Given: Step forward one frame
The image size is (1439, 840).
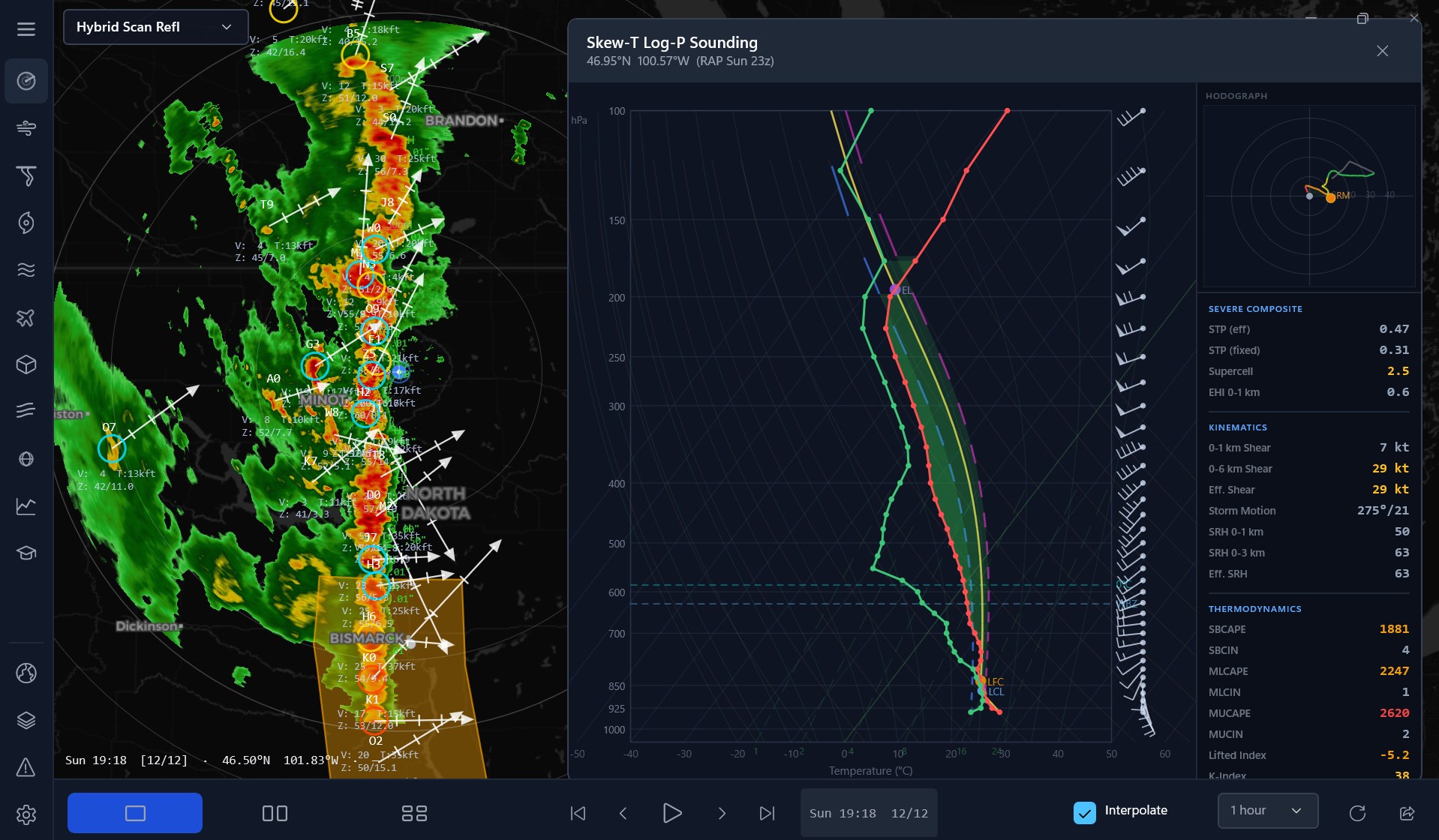Looking at the screenshot, I should [722, 813].
